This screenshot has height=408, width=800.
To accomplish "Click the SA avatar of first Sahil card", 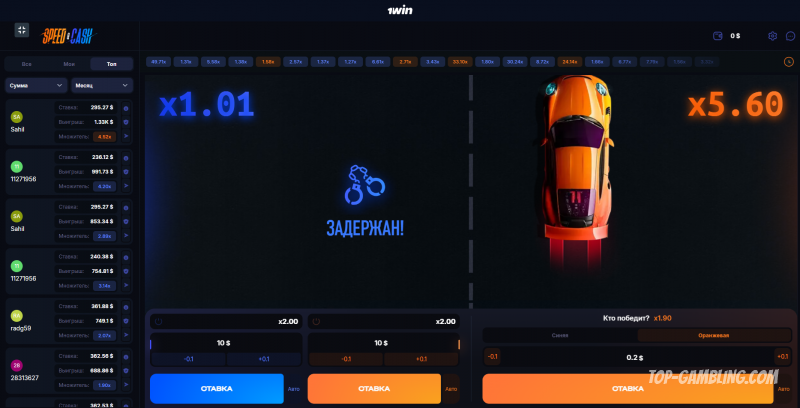I will pos(17,117).
